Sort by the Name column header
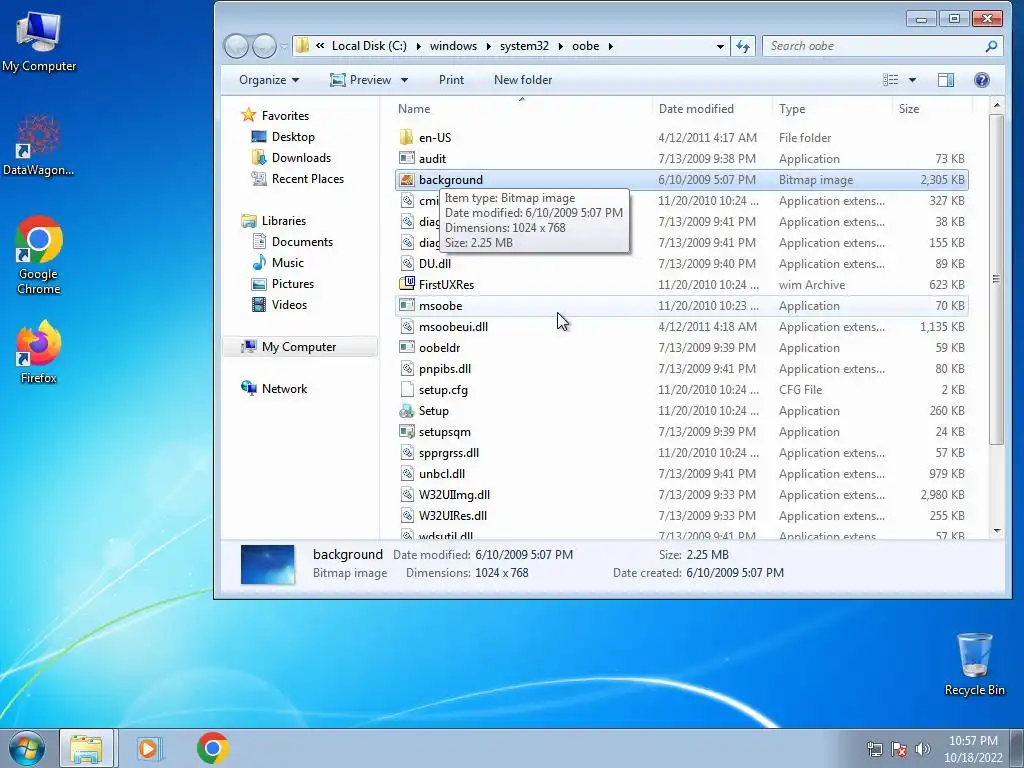This screenshot has height=768, width=1024. 522,109
